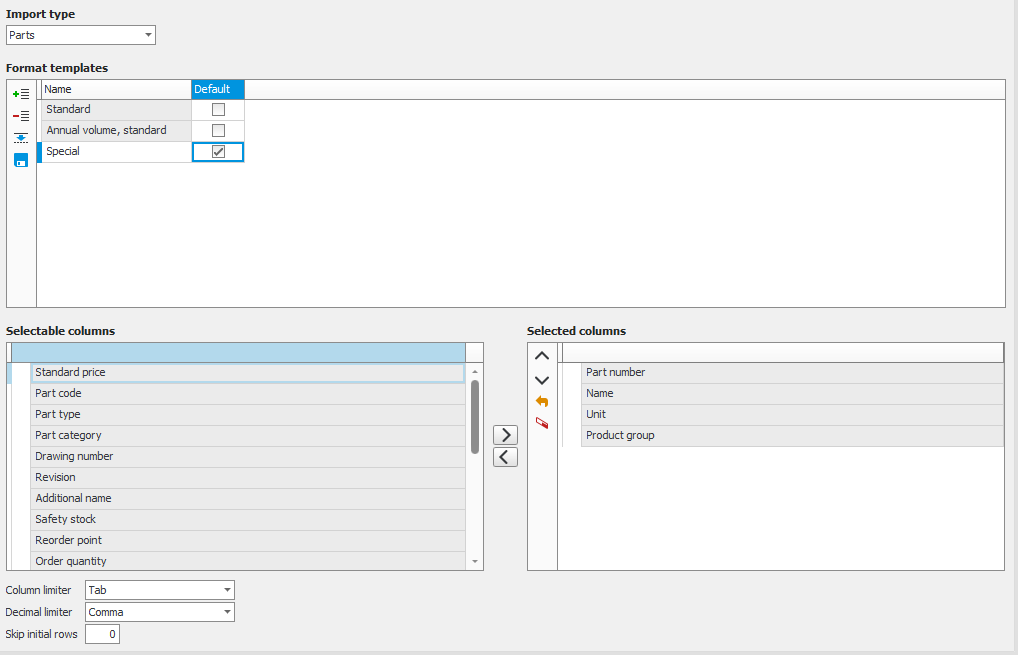Open the Import type dropdown
Image resolution: width=1018 pixels, height=655 pixels.
[146, 34]
